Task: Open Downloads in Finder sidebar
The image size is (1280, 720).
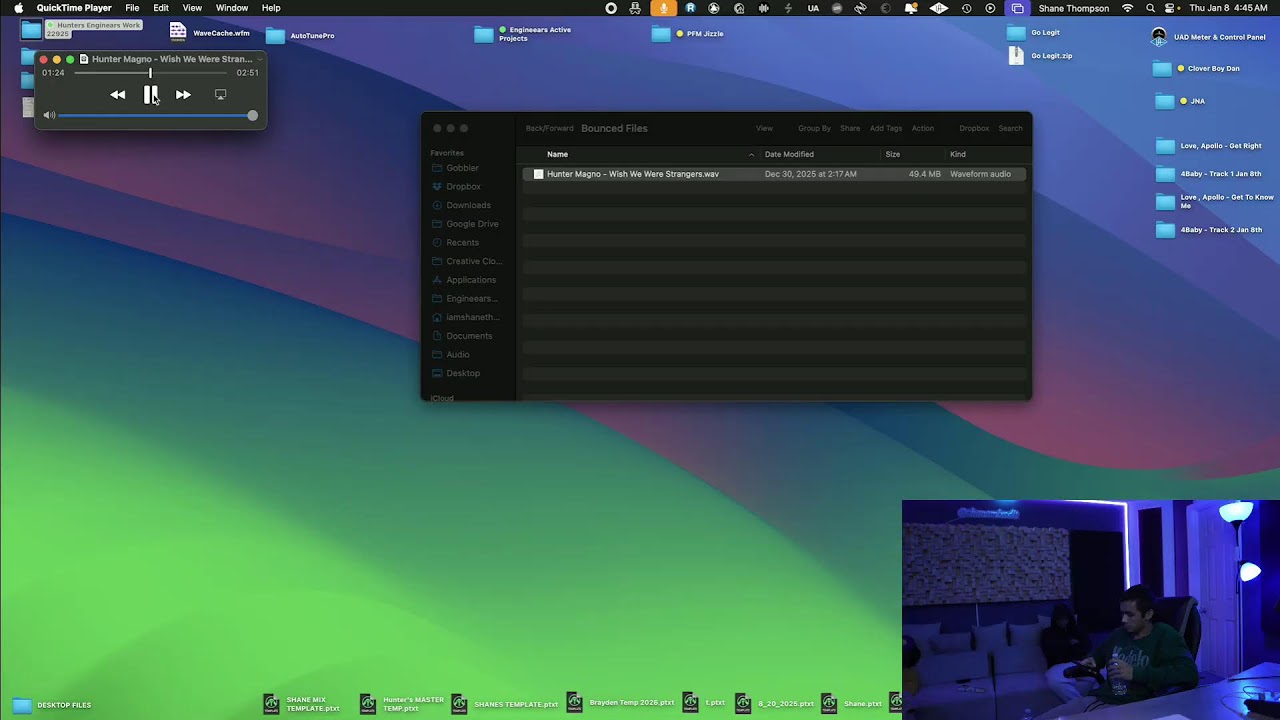Action: 468,205
